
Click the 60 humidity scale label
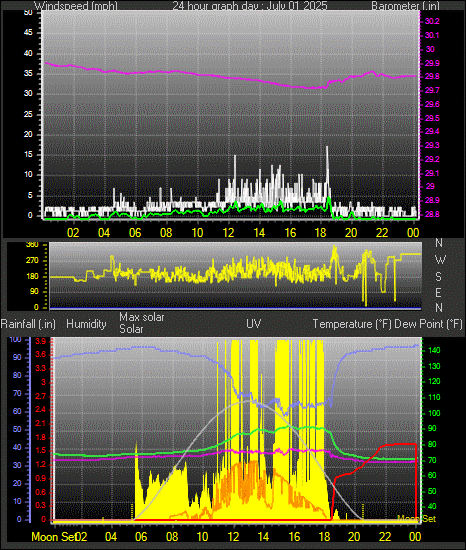click(17, 411)
